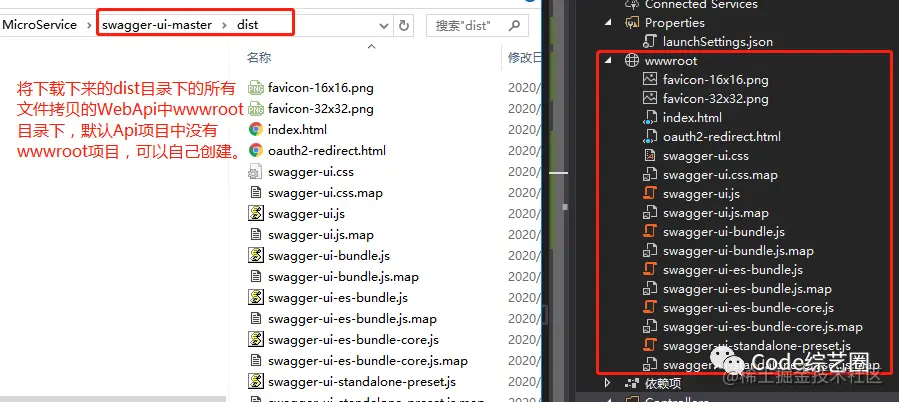Click favicon-32x32.png image icon in Solution Explorer
Viewport: 899px width, 402px height.
point(650,99)
